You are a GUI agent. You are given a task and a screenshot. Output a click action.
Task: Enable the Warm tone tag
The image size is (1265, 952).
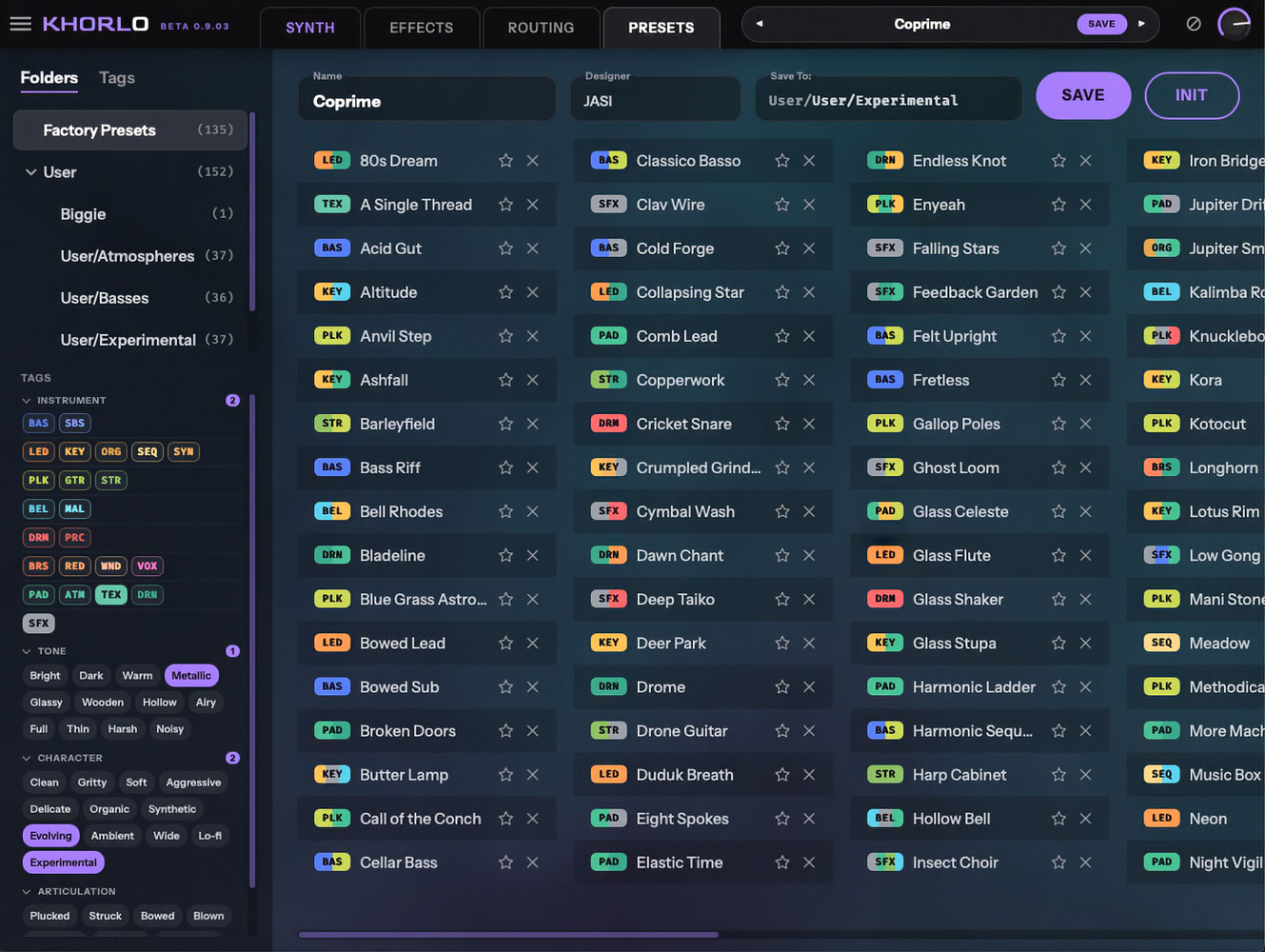(x=137, y=676)
